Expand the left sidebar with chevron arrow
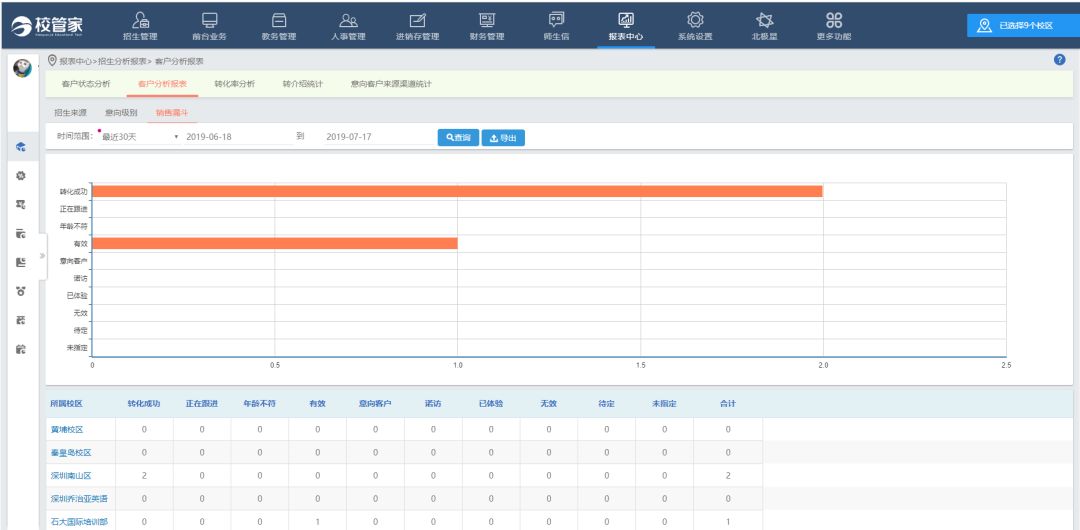Screen dimensions: 1080x530 click(x=42, y=256)
